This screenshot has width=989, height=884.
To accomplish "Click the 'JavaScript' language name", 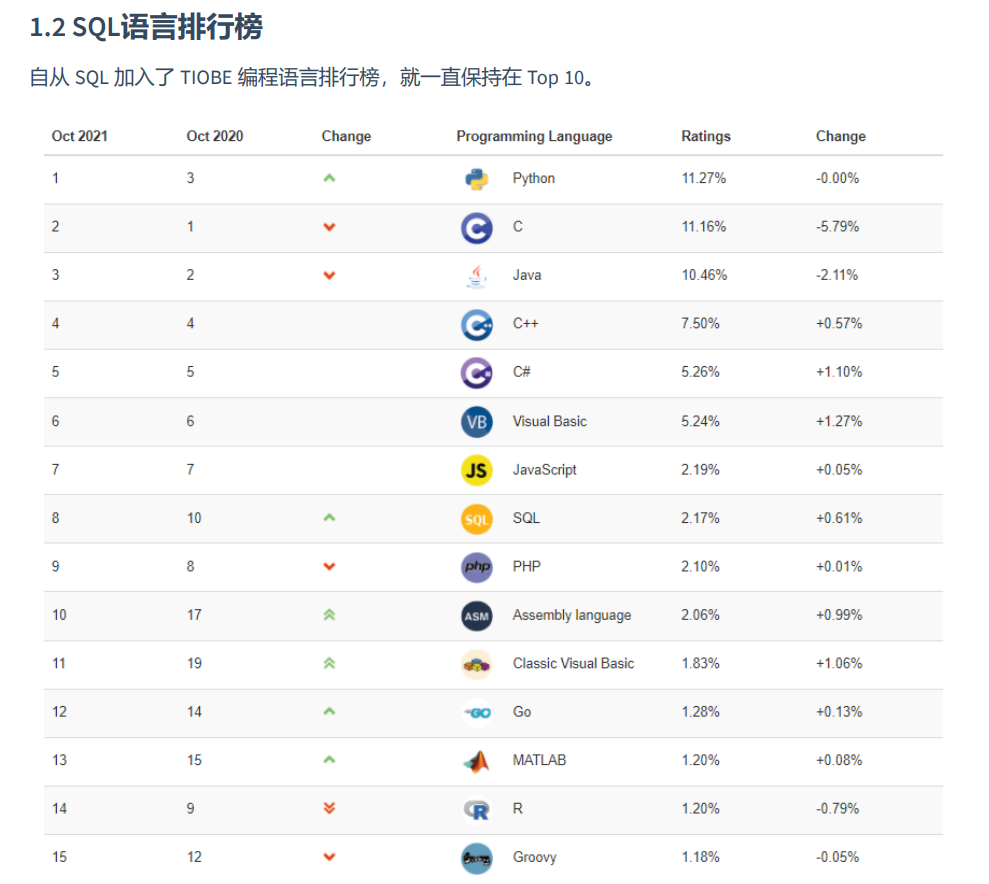I will tap(544, 470).
